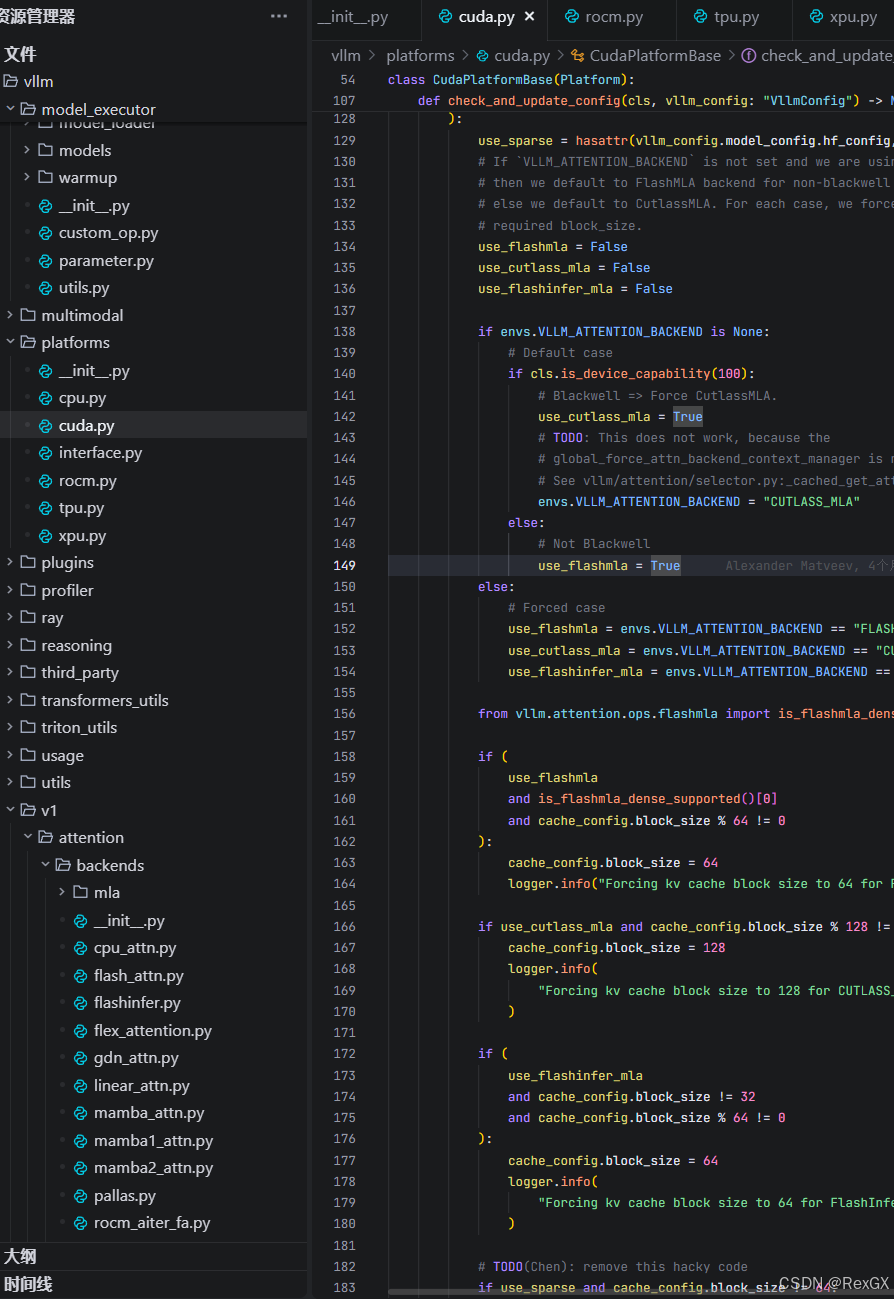This screenshot has width=894, height=1299.
Task: Open cpu.py in platforms folder
Action: (x=82, y=398)
